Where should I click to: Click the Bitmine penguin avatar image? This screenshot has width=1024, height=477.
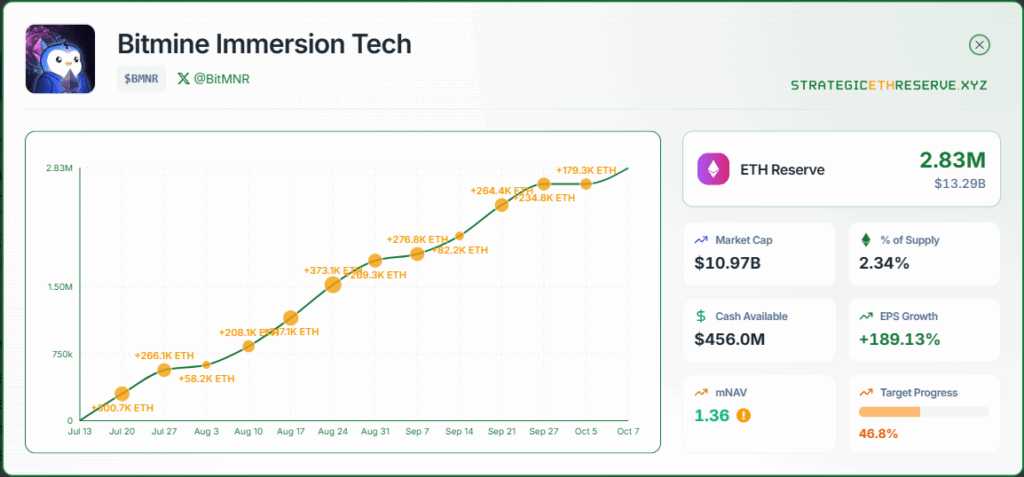coord(60,58)
